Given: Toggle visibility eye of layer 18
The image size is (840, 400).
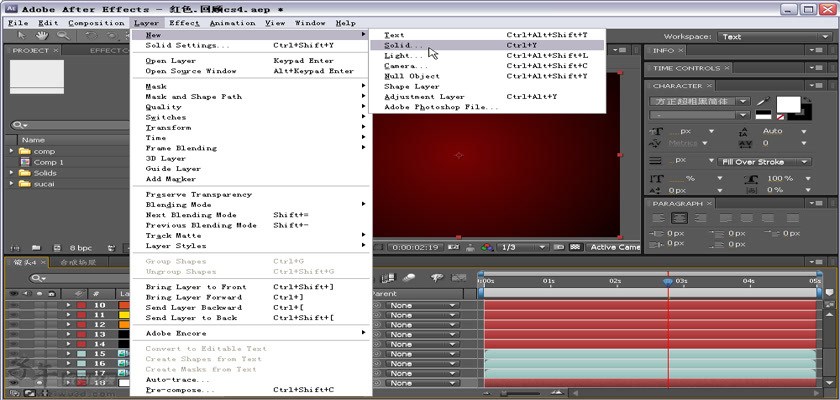Looking at the screenshot, I should click(13, 383).
